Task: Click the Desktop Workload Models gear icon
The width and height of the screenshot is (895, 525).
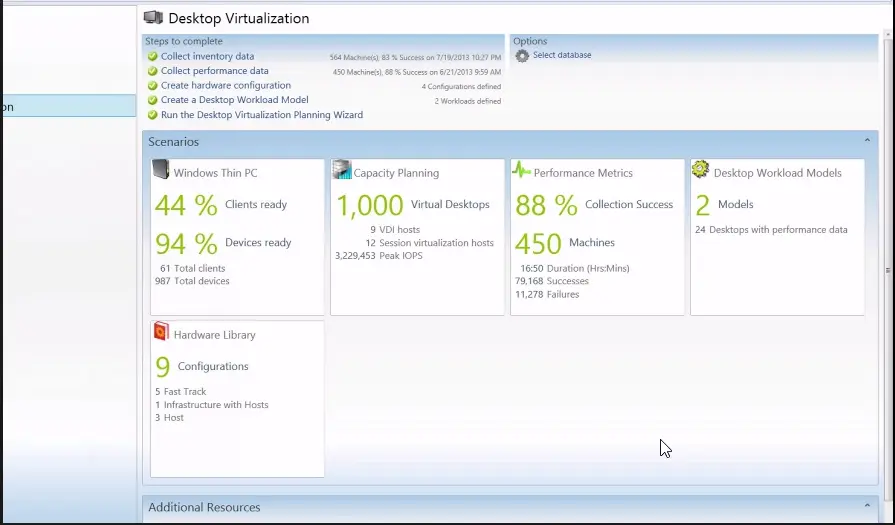Action: (x=700, y=170)
